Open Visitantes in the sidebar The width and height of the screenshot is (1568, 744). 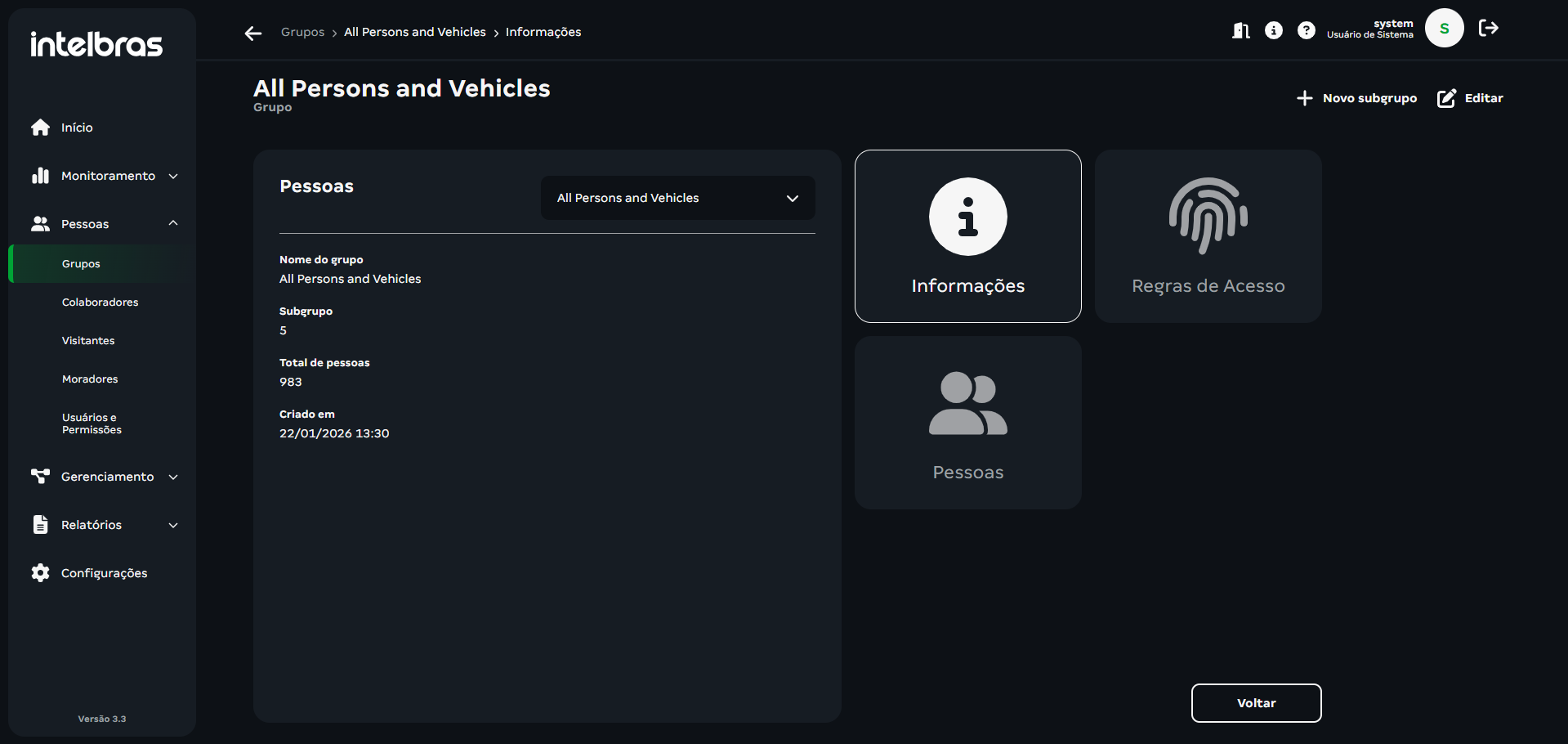click(x=88, y=341)
